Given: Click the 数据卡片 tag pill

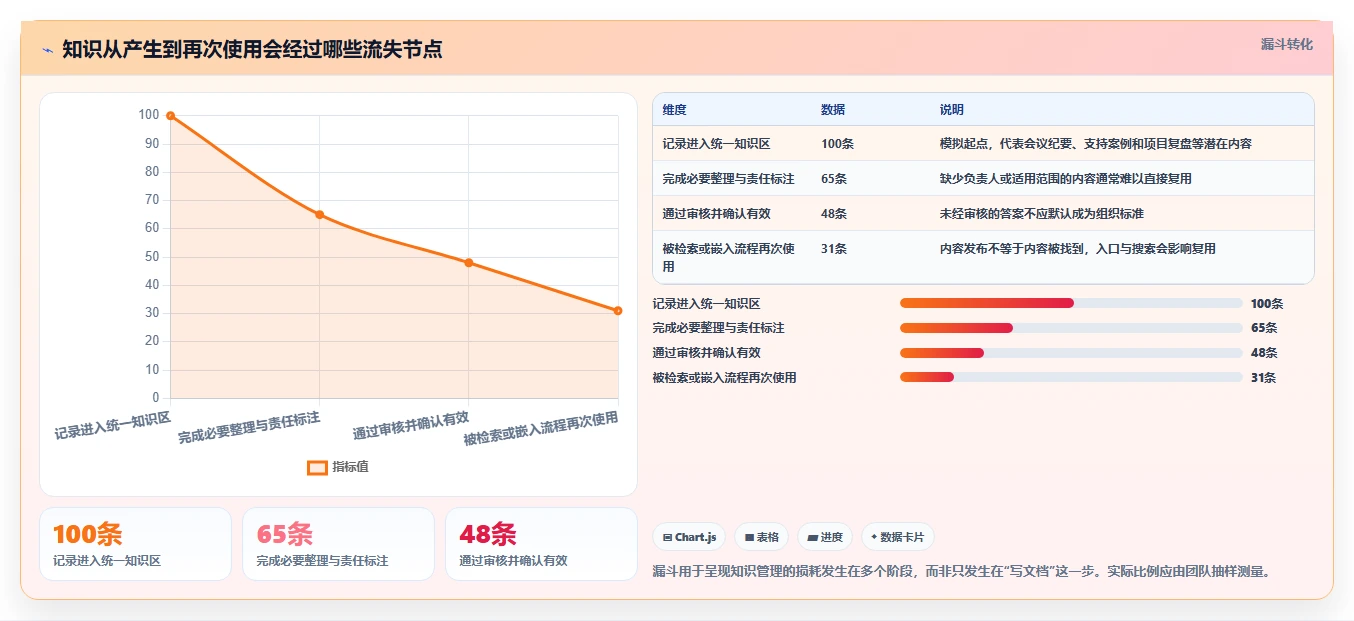Looking at the screenshot, I should [x=898, y=537].
